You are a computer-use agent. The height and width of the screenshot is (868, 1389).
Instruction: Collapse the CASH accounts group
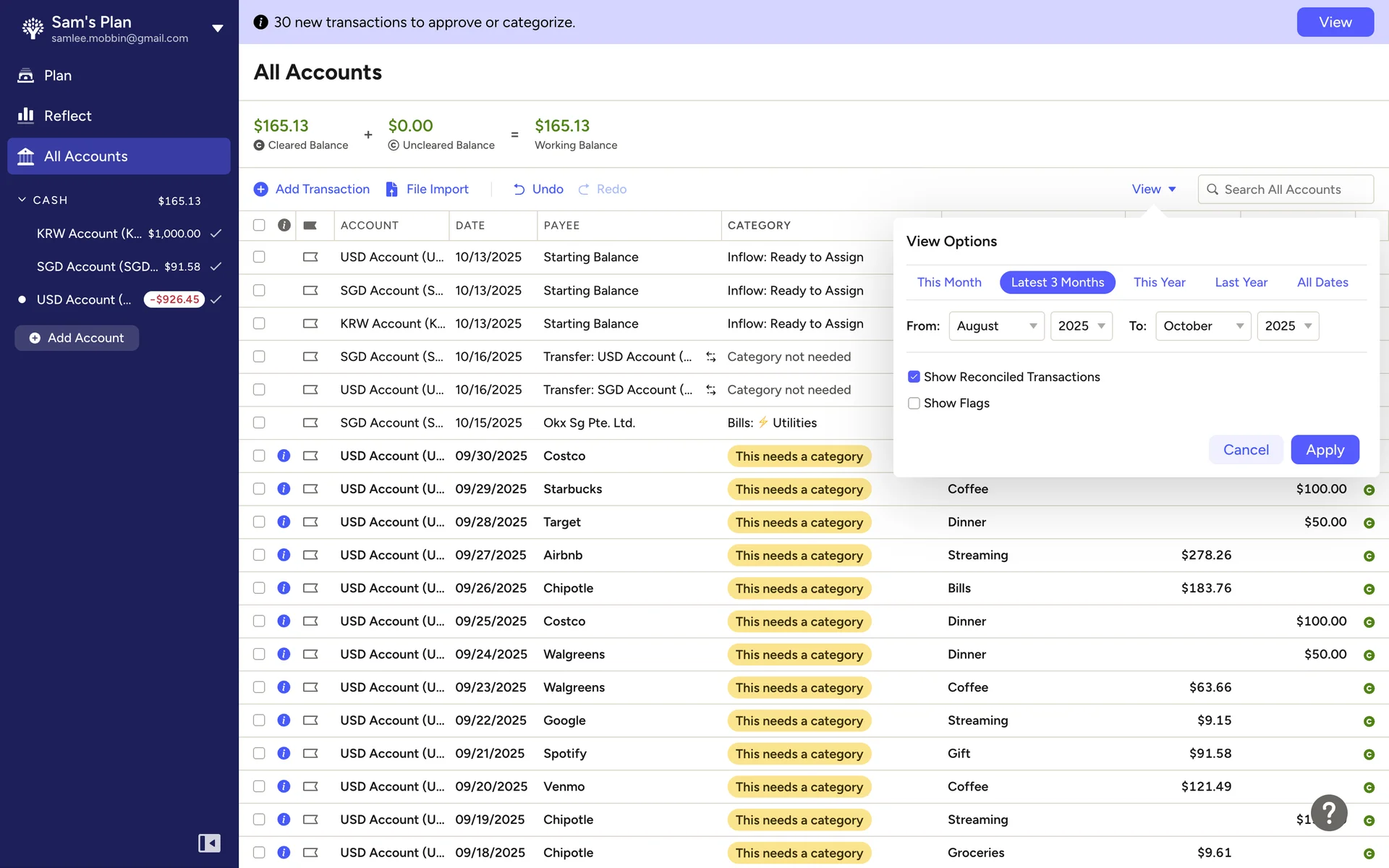(x=22, y=200)
